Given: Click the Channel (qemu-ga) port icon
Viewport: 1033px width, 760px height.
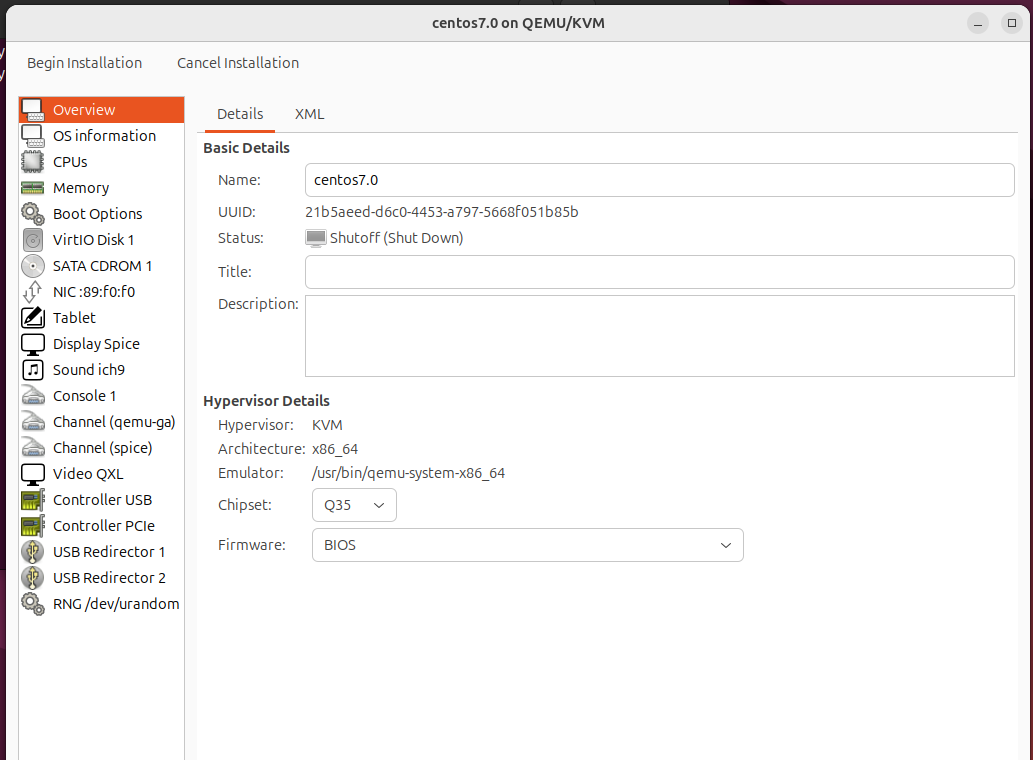Looking at the screenshot, I should 32,422.
